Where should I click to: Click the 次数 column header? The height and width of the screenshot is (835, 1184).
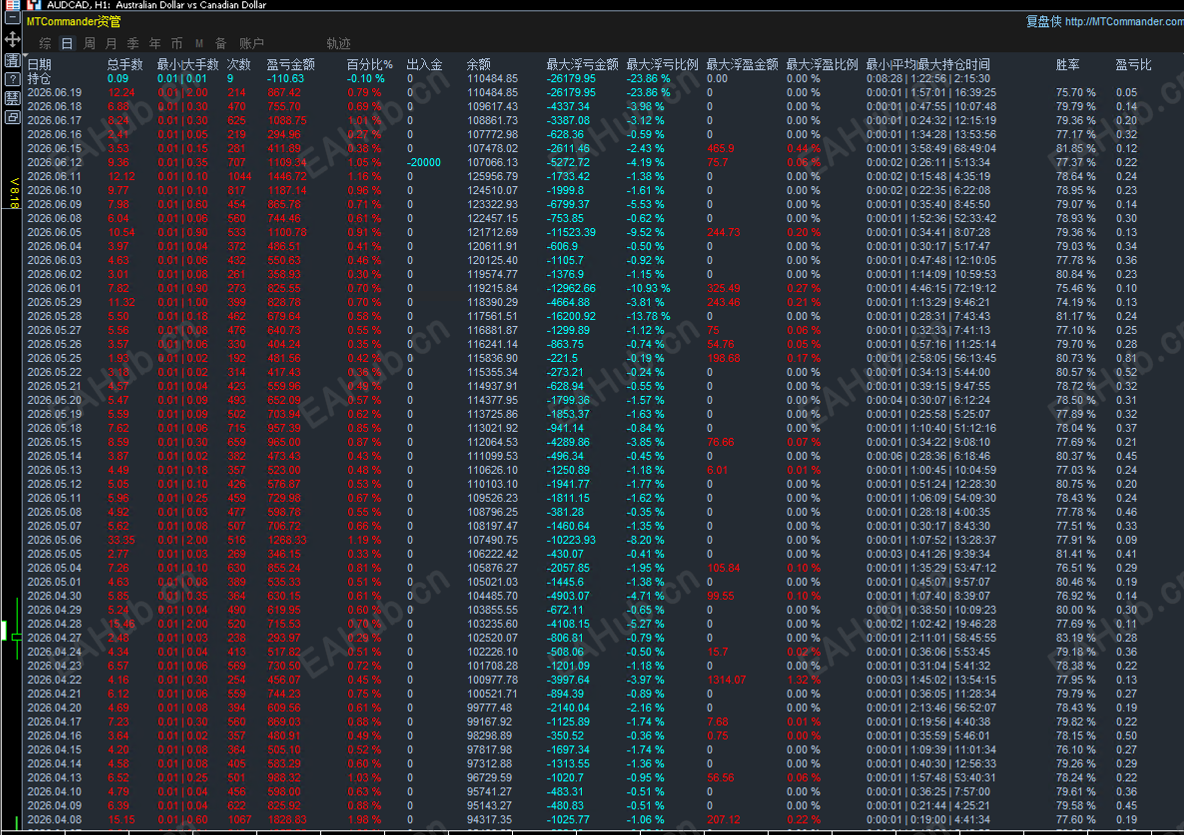[239, 65]
